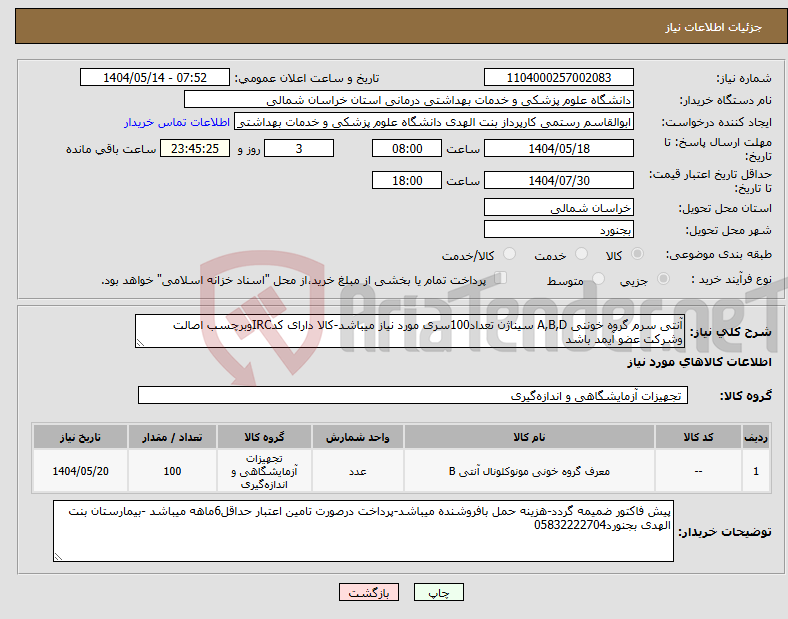This screenshot has width=788, height=619.
Task: Click the شماره نیاز field 1104000257002083
Action: click(558, 77)
